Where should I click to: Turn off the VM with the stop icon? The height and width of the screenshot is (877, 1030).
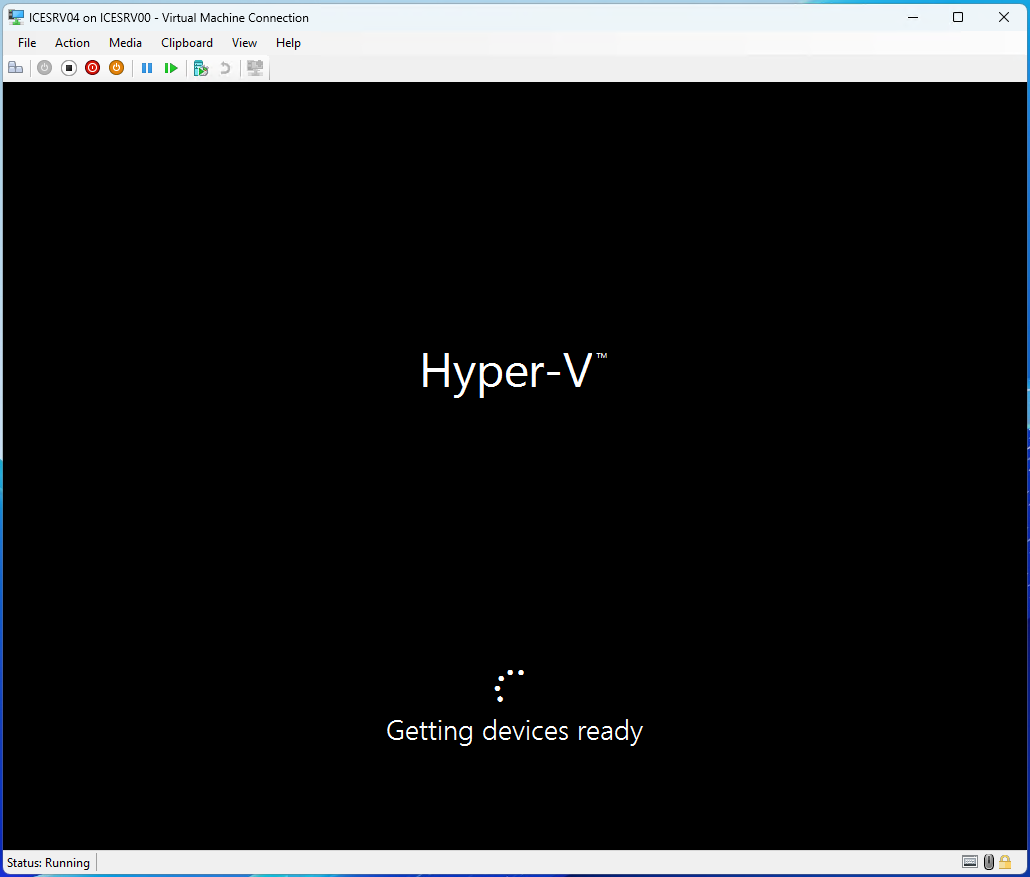68,68
